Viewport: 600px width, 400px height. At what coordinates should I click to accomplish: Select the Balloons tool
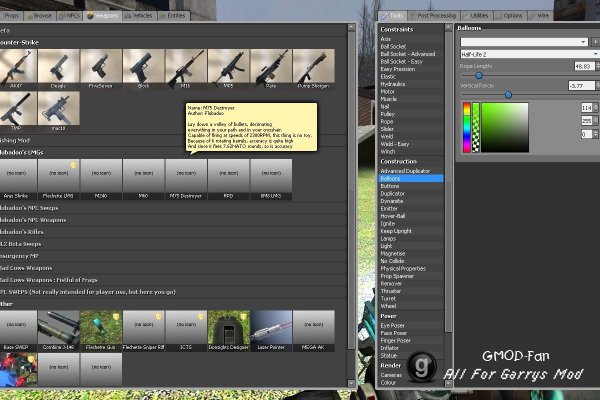click(x=411, y=178)
